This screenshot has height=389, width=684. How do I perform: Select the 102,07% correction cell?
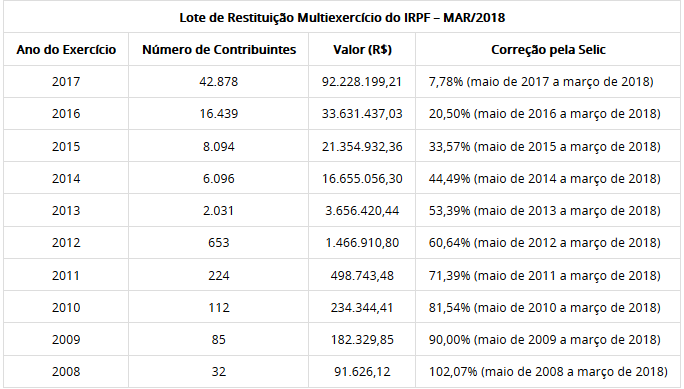point(548,372)
